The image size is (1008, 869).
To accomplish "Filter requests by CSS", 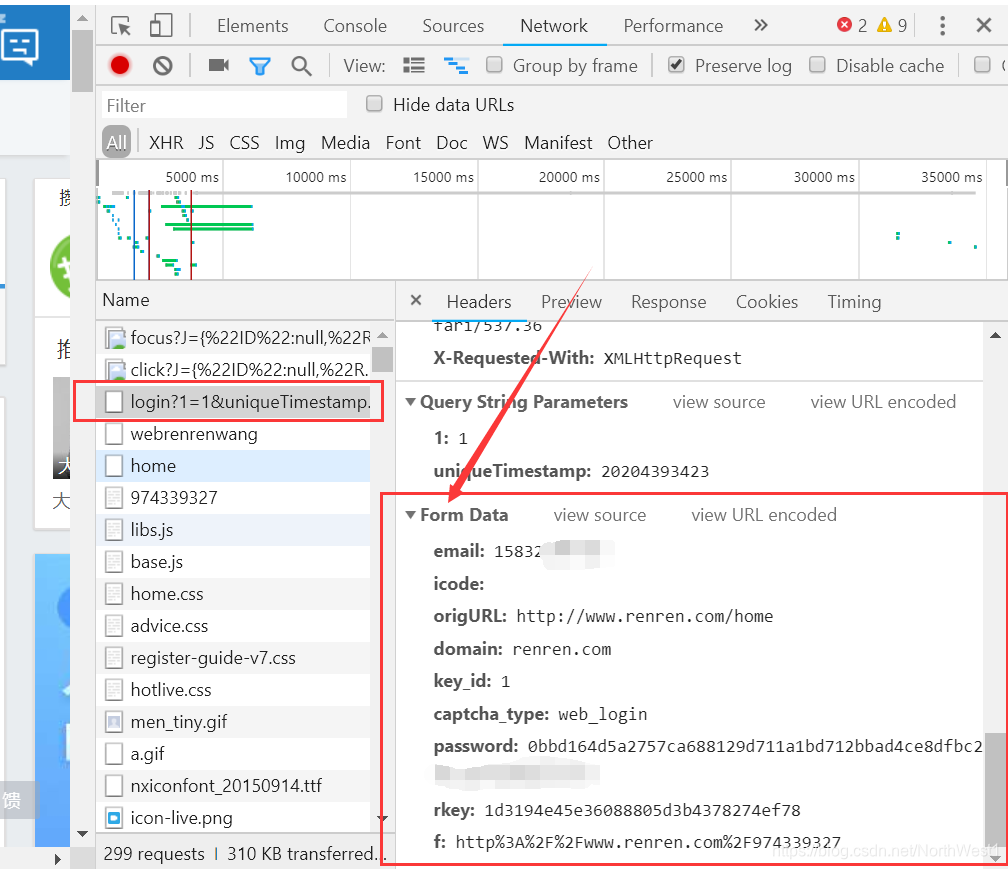I will click(x=244, y=142).
